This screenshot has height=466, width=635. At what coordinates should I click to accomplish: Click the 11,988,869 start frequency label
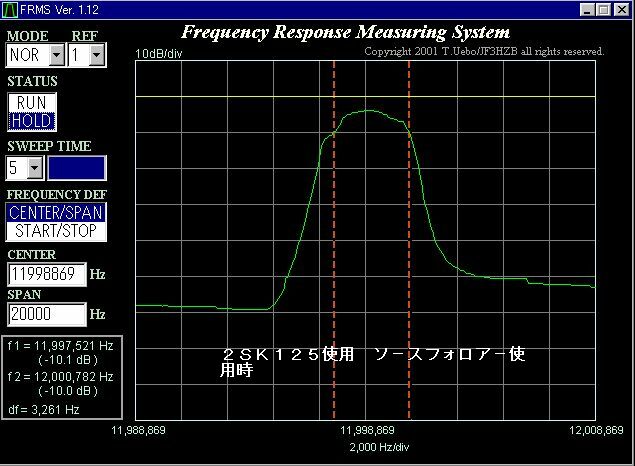139,430
